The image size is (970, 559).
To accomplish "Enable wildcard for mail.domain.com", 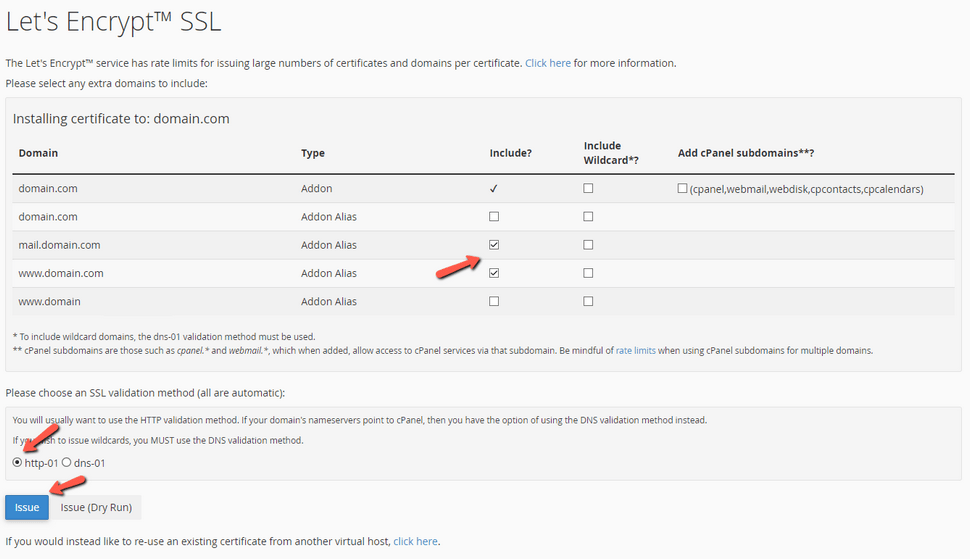I will pyautogui.click(x=588, y=245).
